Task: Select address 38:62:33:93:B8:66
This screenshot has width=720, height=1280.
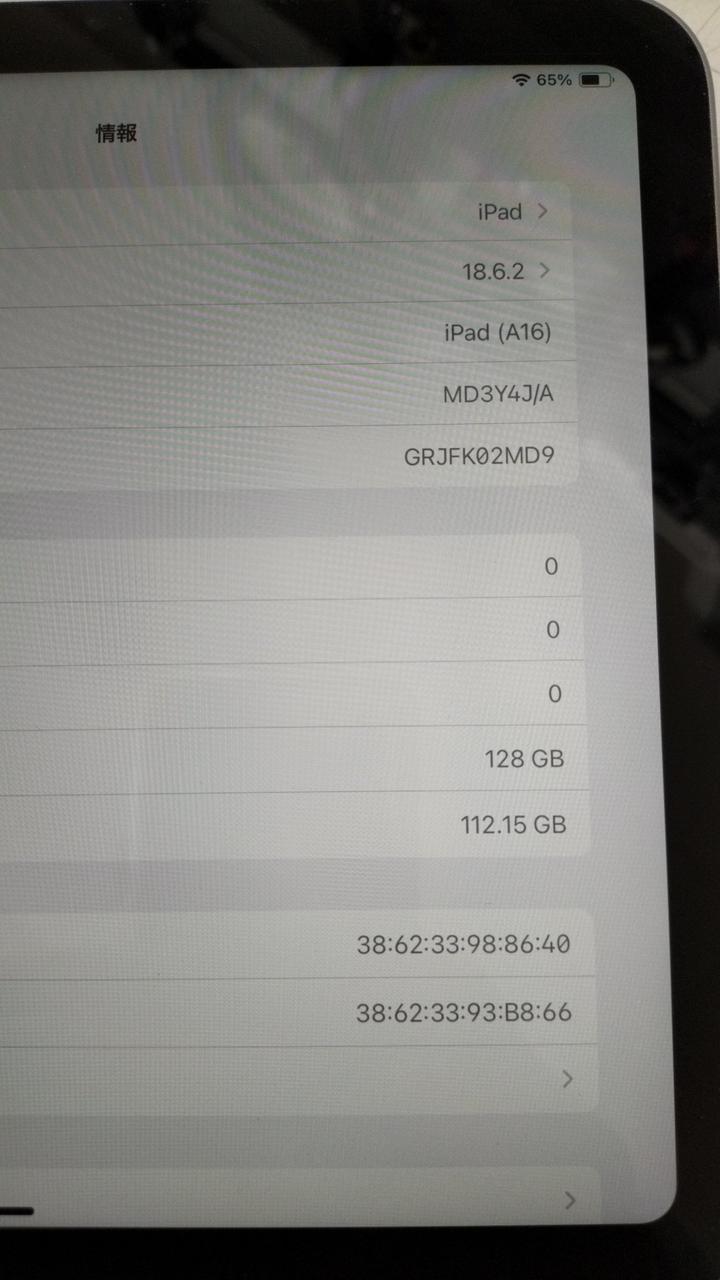Action: [x=464, y=1013]
